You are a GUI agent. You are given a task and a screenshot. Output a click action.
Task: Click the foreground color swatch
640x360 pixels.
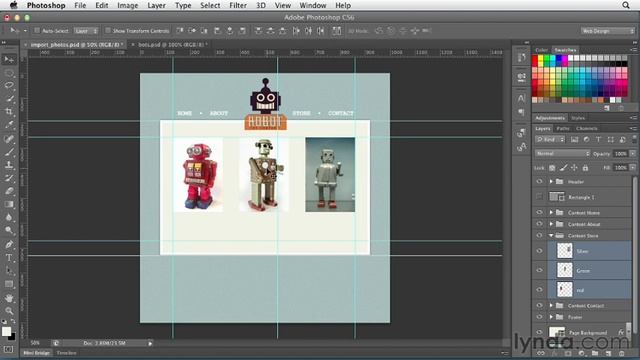click(6, 331)
